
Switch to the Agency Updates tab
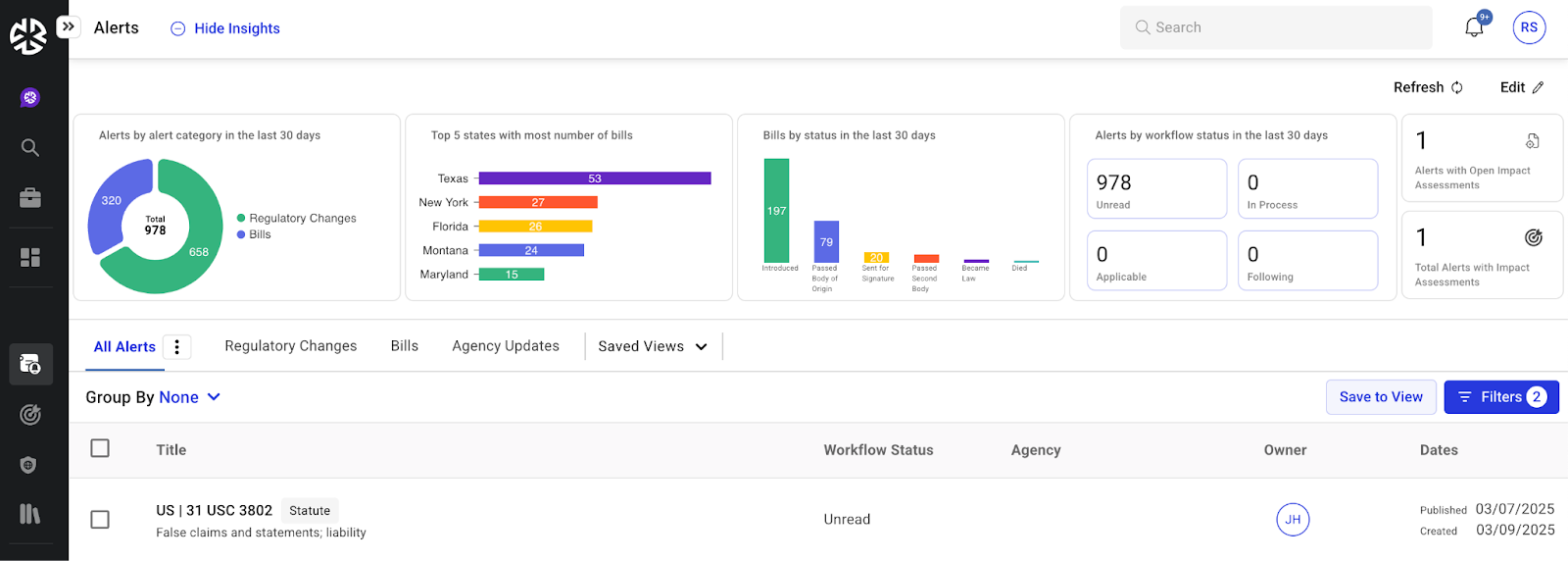click(x=506, y=346)
